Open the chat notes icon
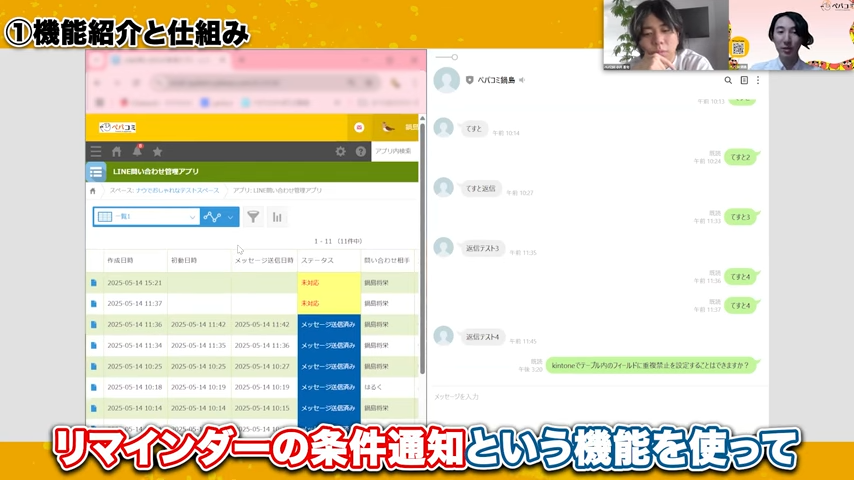 [744, 80]
